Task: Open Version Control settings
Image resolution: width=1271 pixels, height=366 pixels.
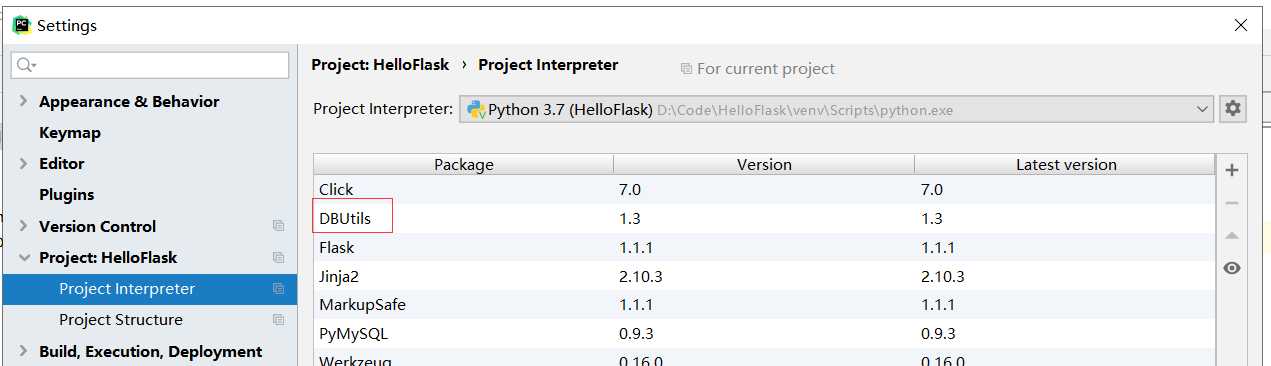Action: [97, 226]
